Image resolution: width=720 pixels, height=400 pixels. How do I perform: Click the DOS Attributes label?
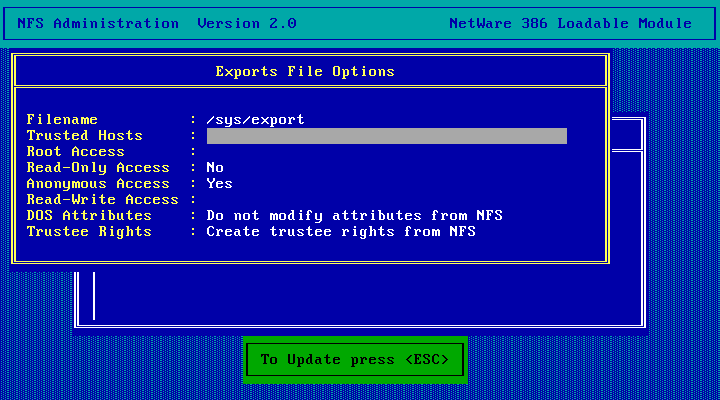click(x=89, y=216)
